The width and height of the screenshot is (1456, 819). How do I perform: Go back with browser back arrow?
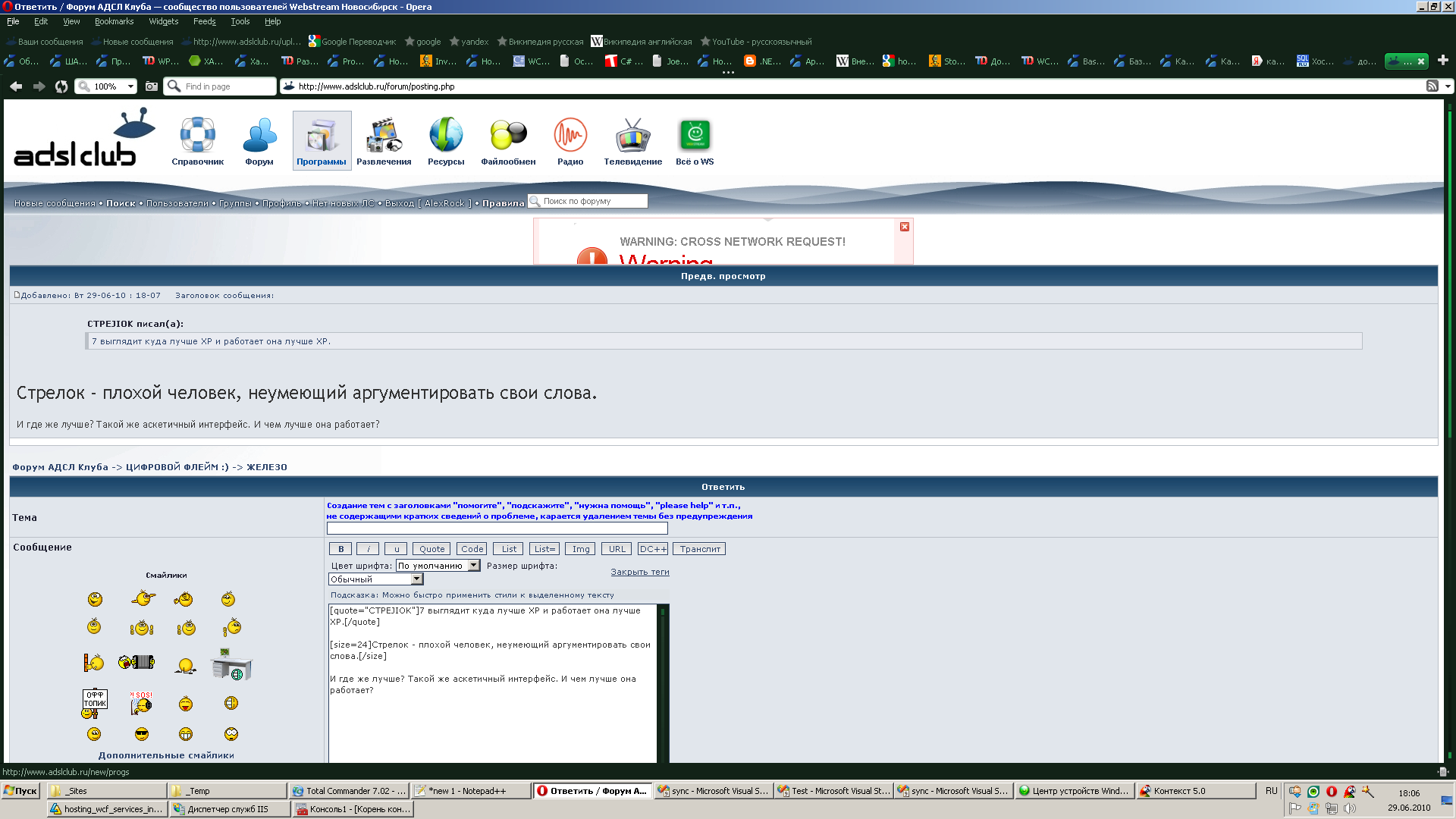16,86
